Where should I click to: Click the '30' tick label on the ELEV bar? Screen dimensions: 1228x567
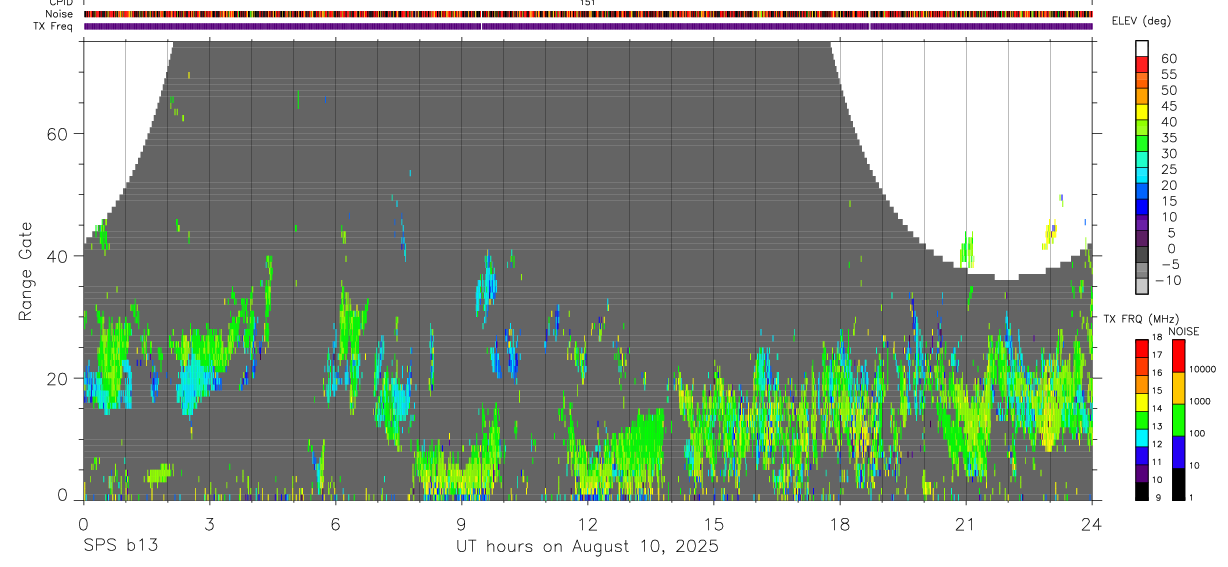pos(1169,154)
